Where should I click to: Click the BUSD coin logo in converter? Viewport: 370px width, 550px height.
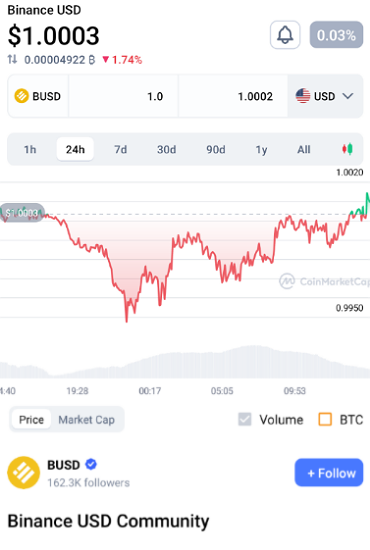[21, 96]
